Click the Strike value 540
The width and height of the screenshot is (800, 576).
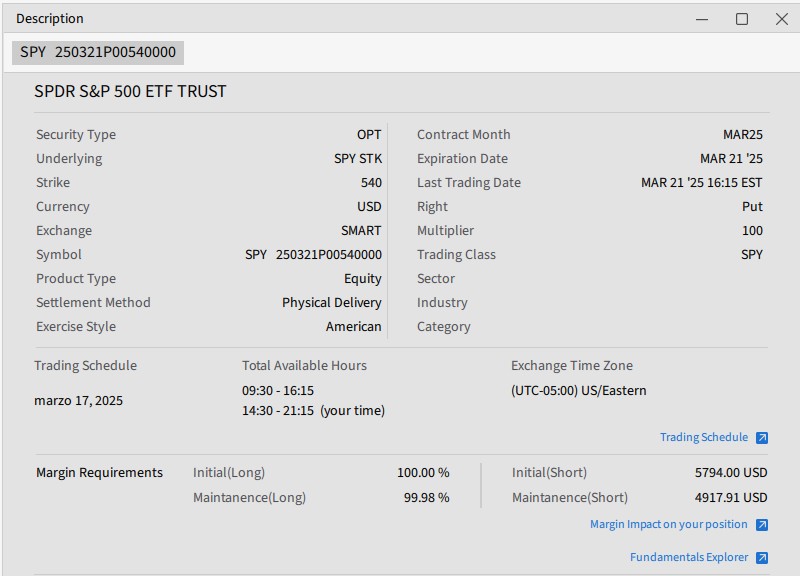371,183
